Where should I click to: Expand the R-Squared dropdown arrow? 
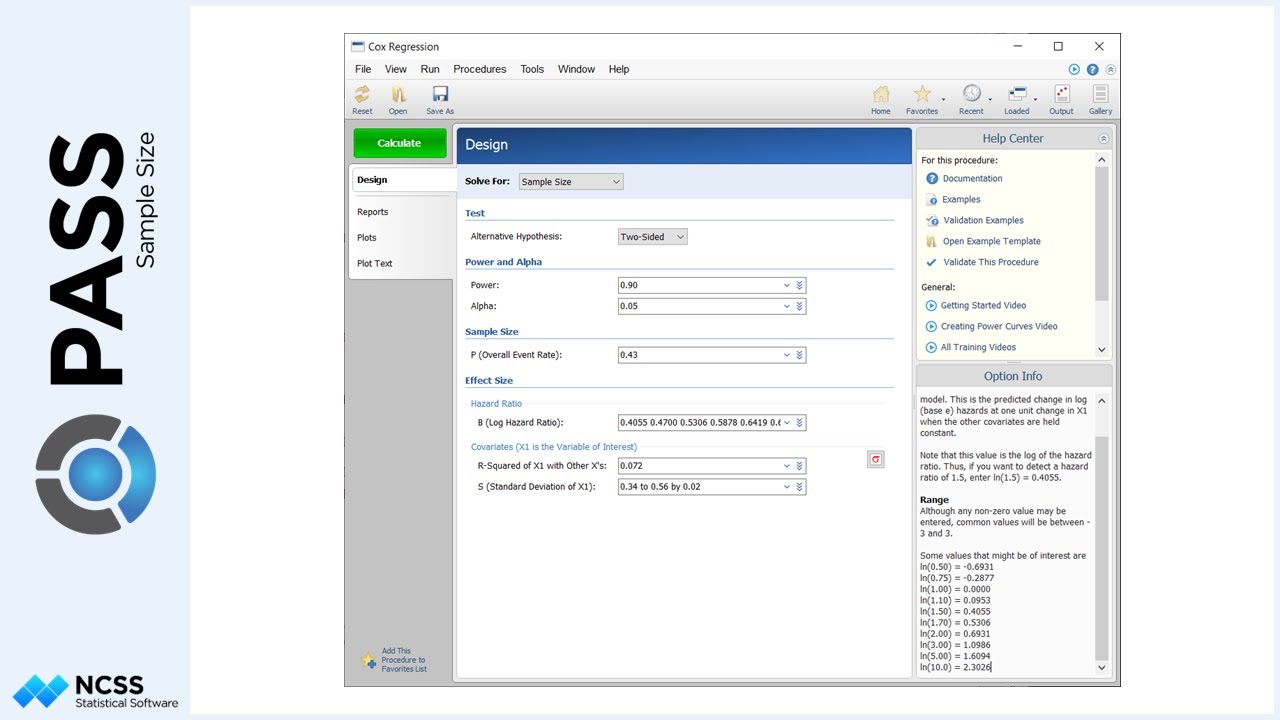click(x=786, y=466)
